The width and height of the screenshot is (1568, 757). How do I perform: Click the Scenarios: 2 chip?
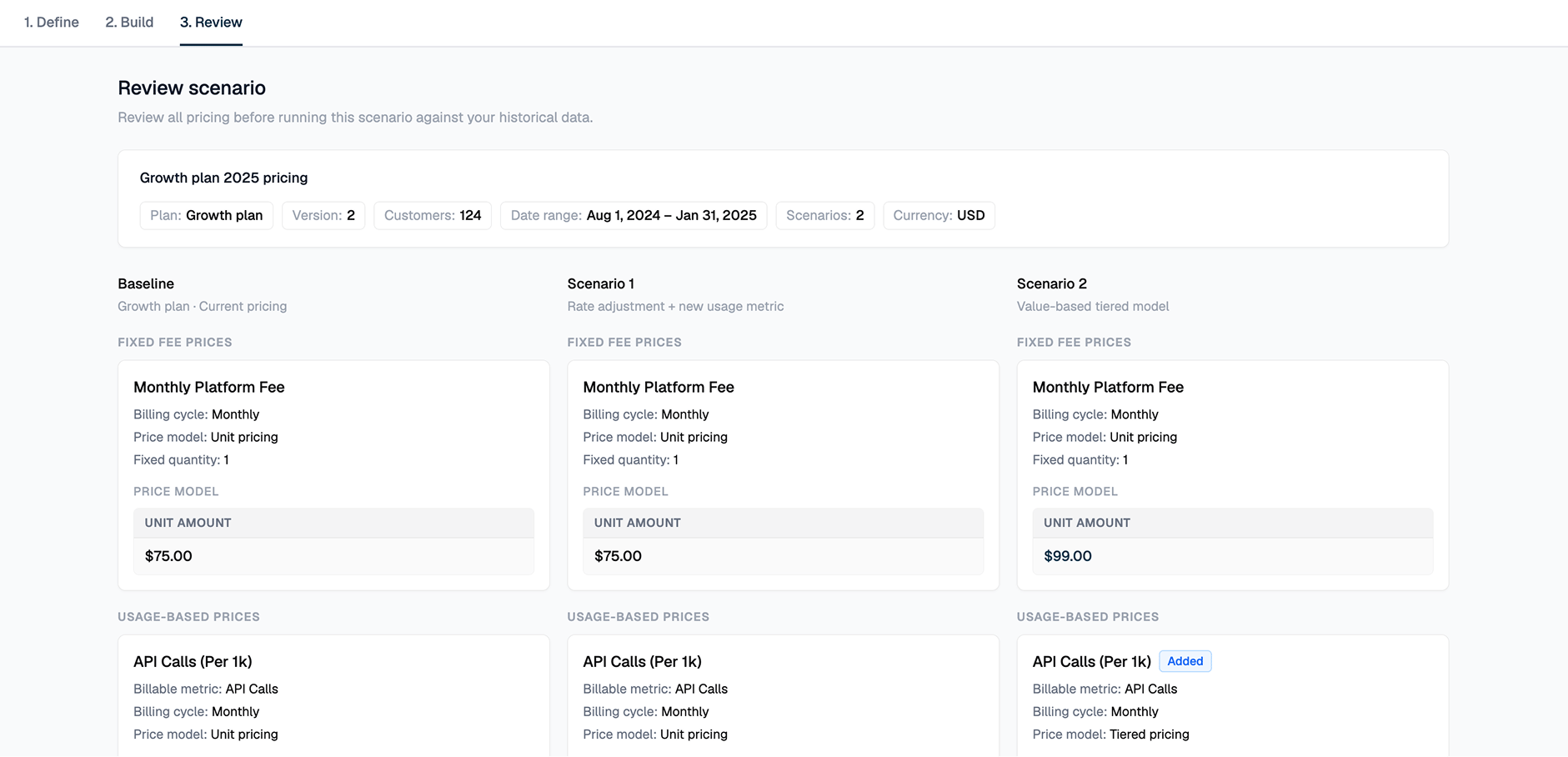[x=825, y=215]
